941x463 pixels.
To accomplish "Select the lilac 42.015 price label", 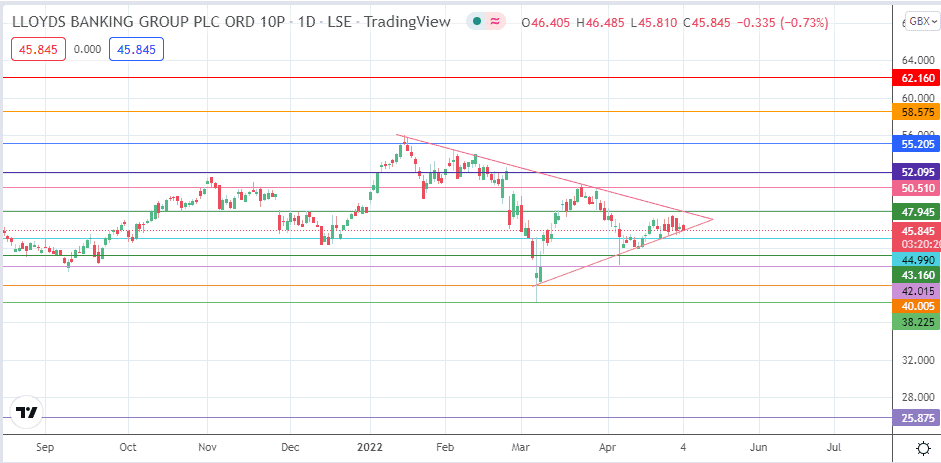I will [x=917, y=291].
